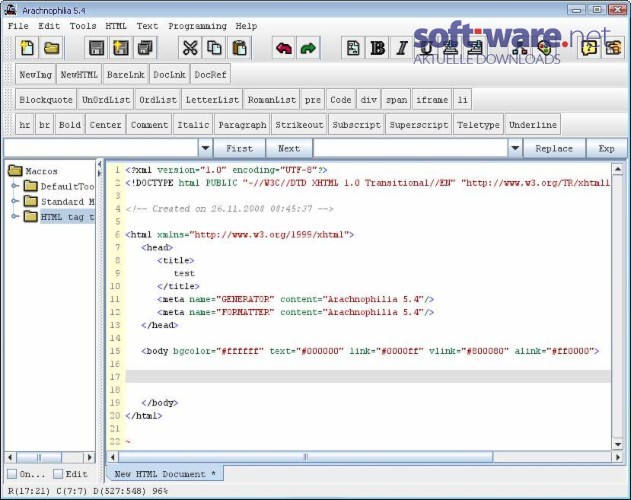
Task: Open the Programming menu
Action: [x=198, y=26]
